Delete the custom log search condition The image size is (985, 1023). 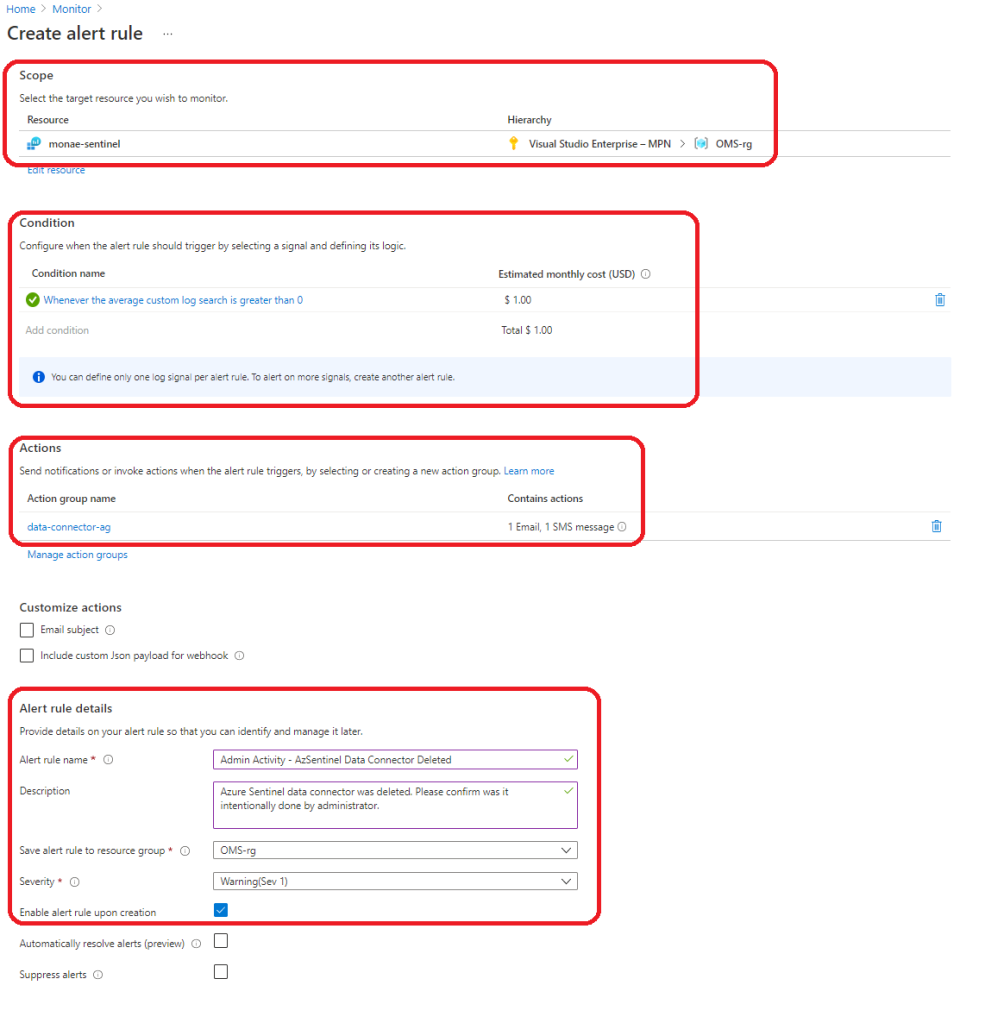pyautogui.click(x=939, y=300)
